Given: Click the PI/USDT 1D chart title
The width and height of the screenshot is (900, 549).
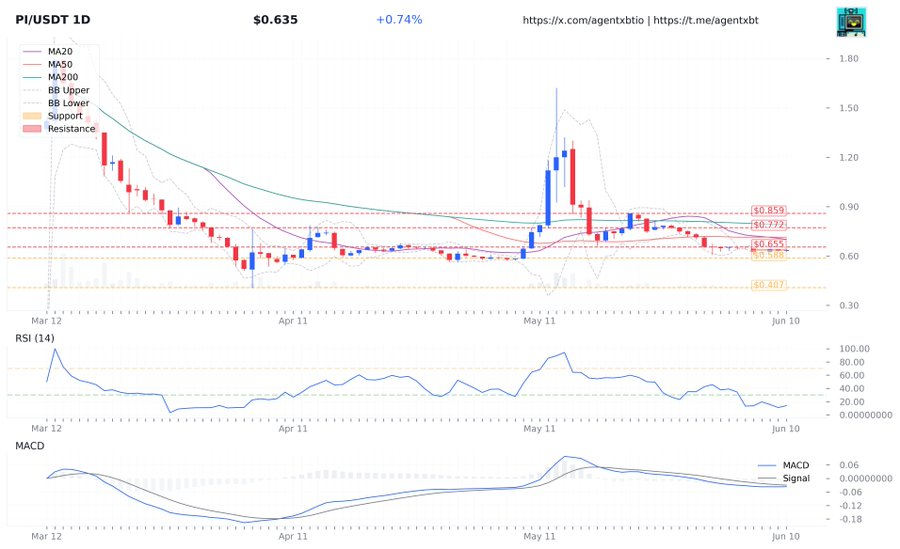Looking at the screenshot, I should tap(53, 20).
